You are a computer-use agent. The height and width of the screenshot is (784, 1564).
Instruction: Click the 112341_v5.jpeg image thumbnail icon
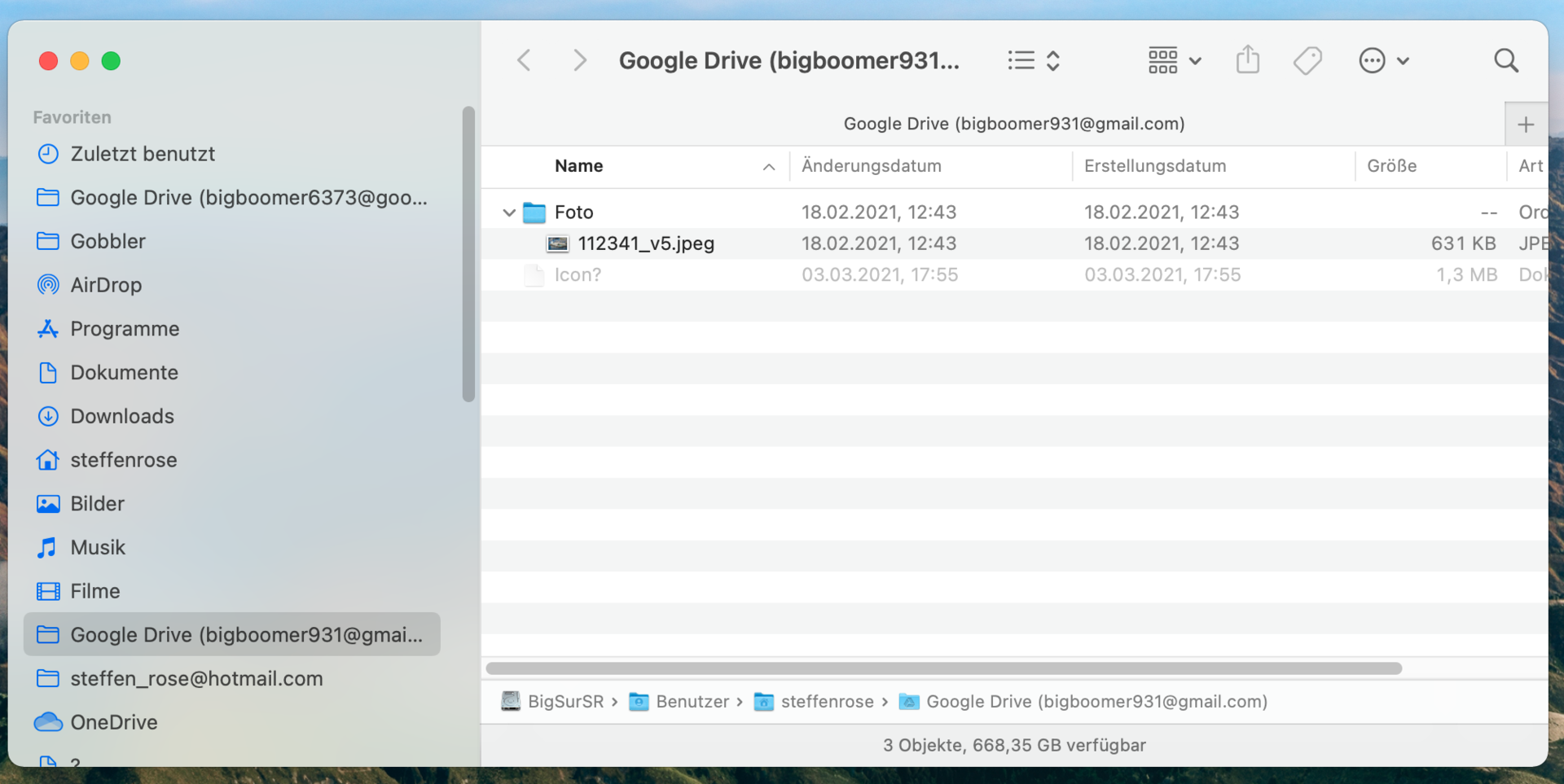(x=558, y=243)
